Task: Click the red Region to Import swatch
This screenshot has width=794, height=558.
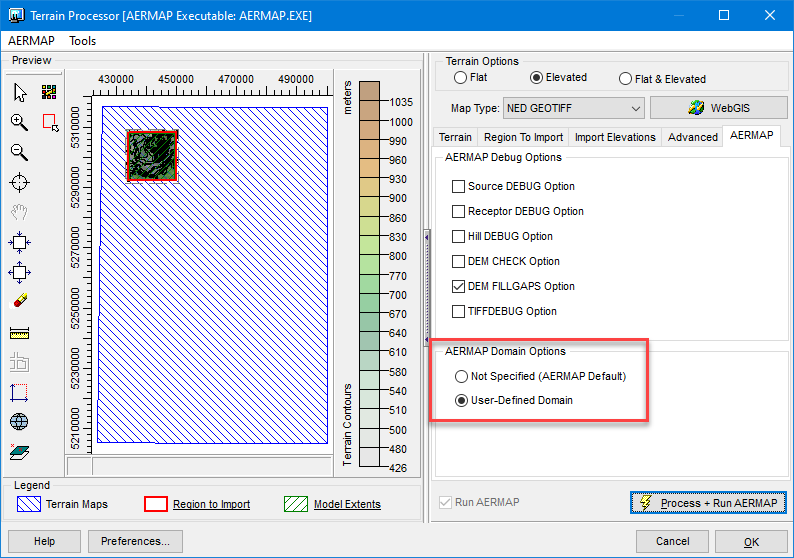Action: (x=156, y=504)
